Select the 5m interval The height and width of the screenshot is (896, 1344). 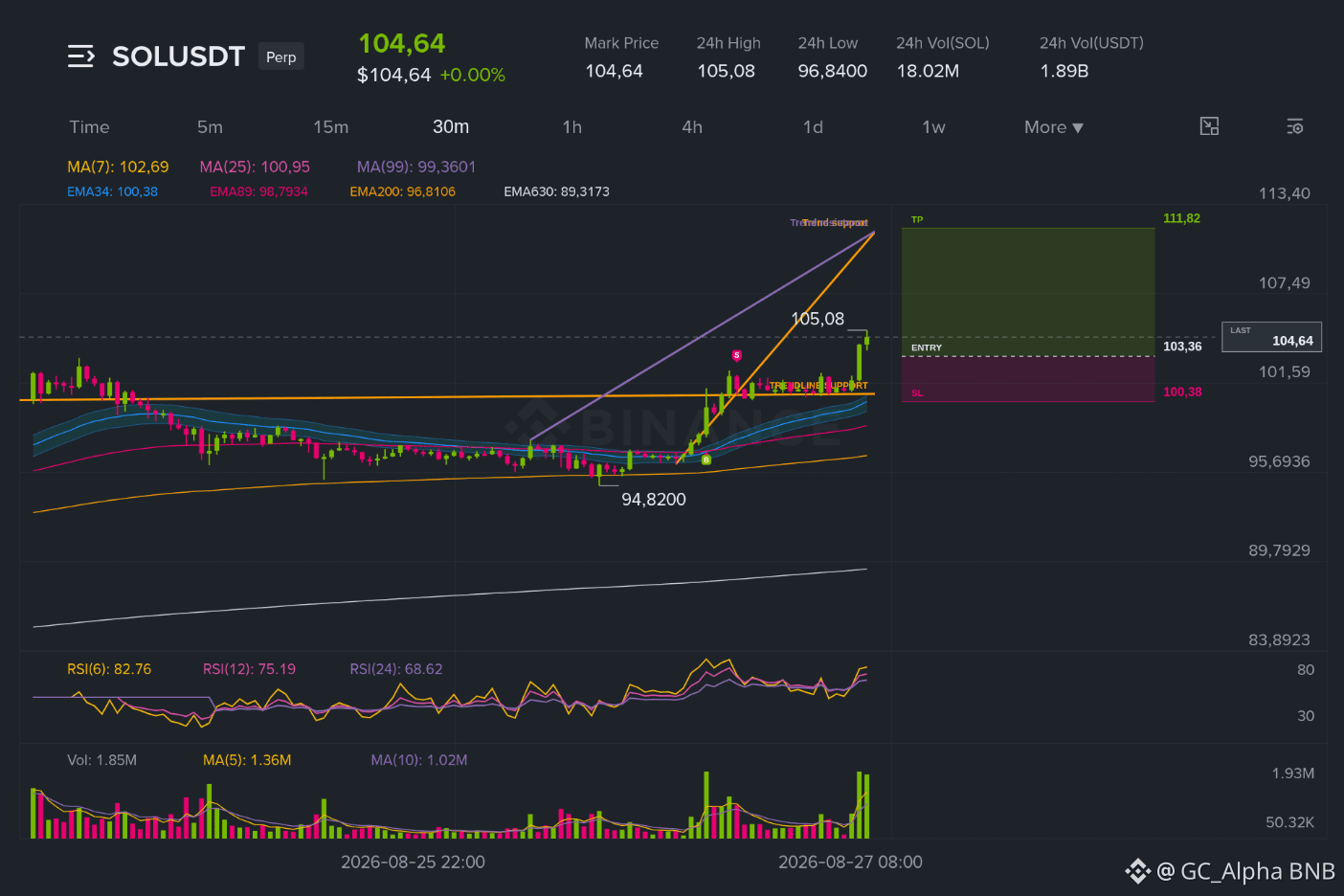tap(210, 127)
